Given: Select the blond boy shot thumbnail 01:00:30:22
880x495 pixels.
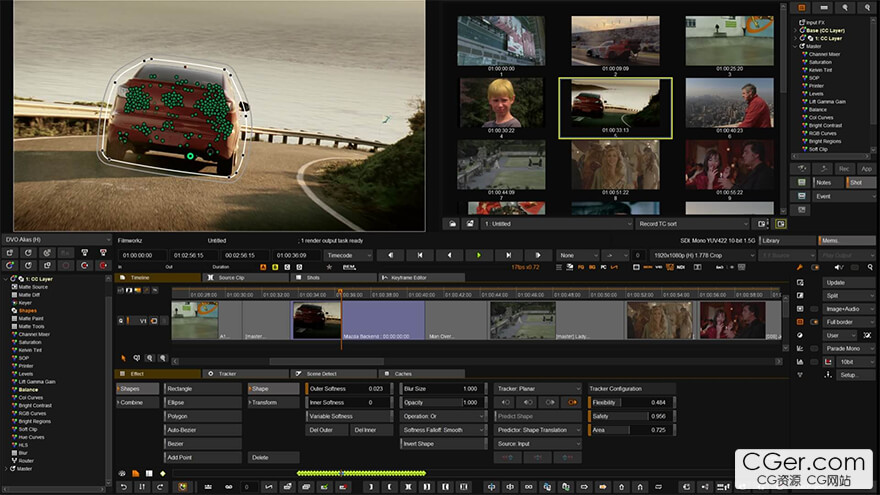Looking at the screenshot, I should point(501,102).
